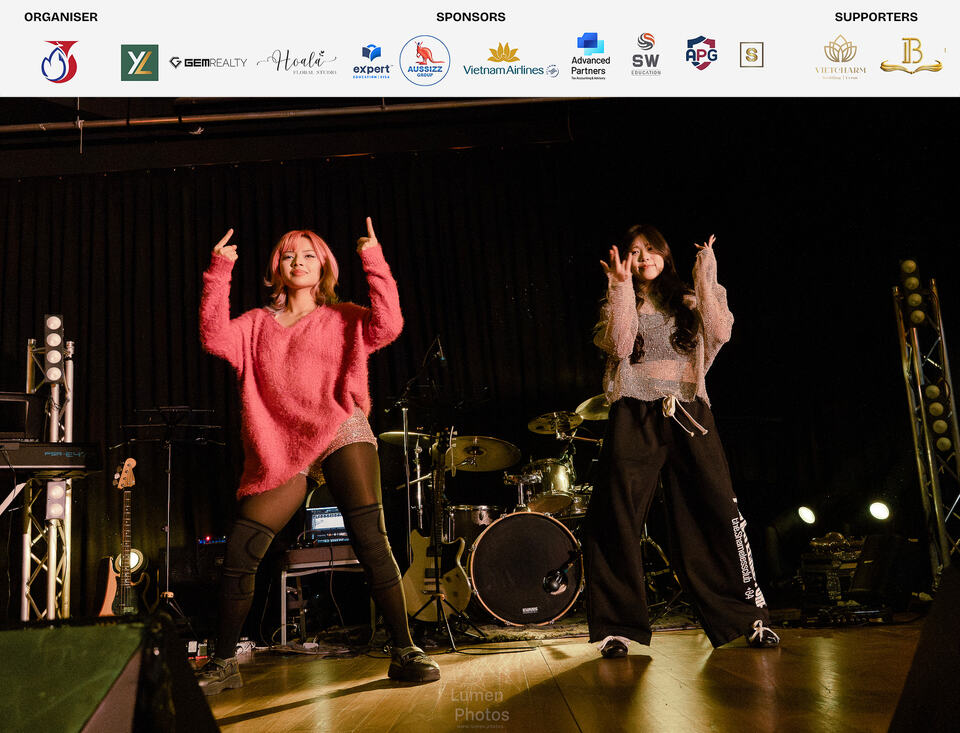Click the SPONSORS heading text
The width and height of the screenshot is (960, 733).
coord(471,17)
